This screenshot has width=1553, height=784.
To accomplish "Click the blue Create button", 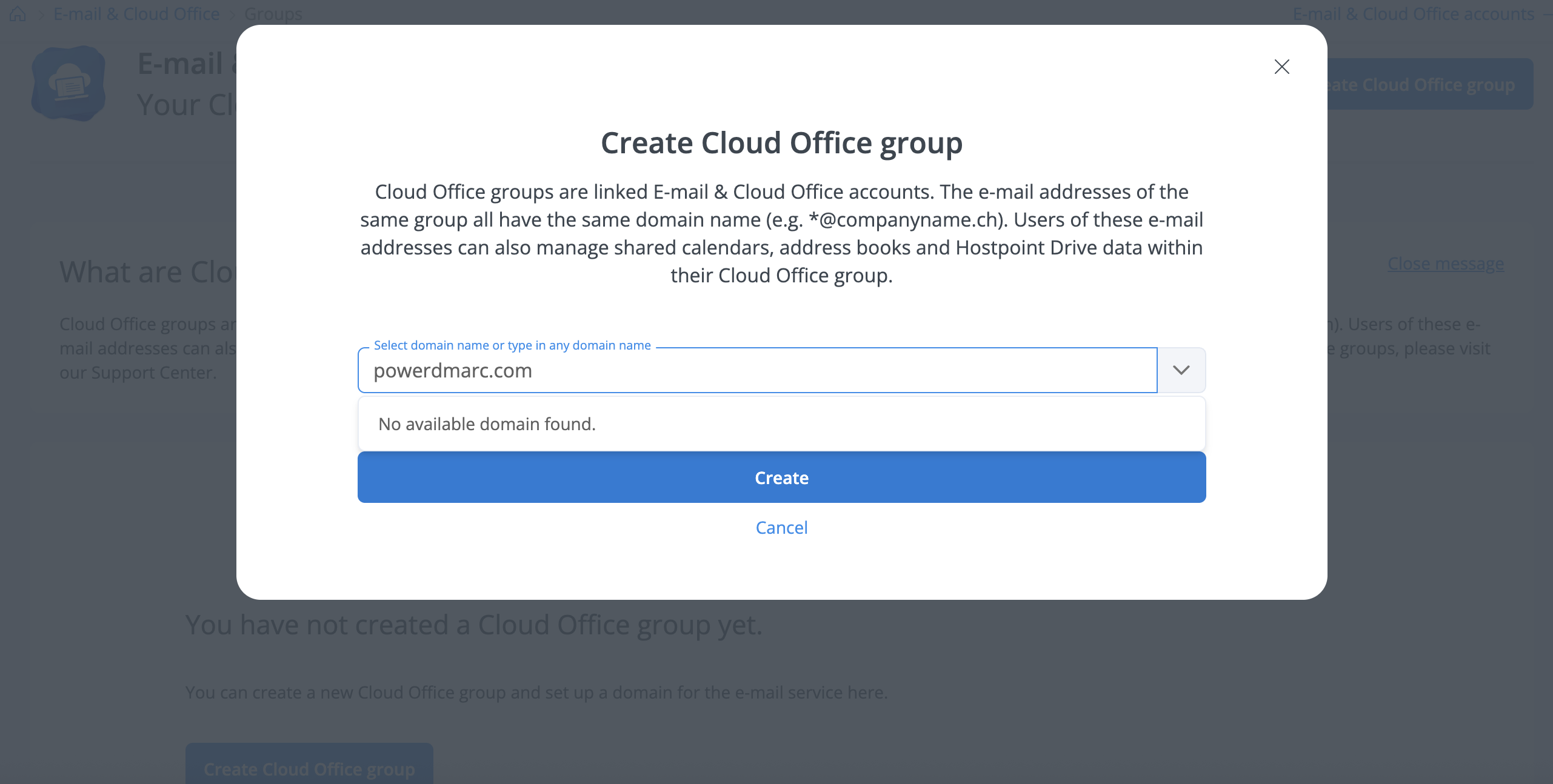I will (781, 477).
